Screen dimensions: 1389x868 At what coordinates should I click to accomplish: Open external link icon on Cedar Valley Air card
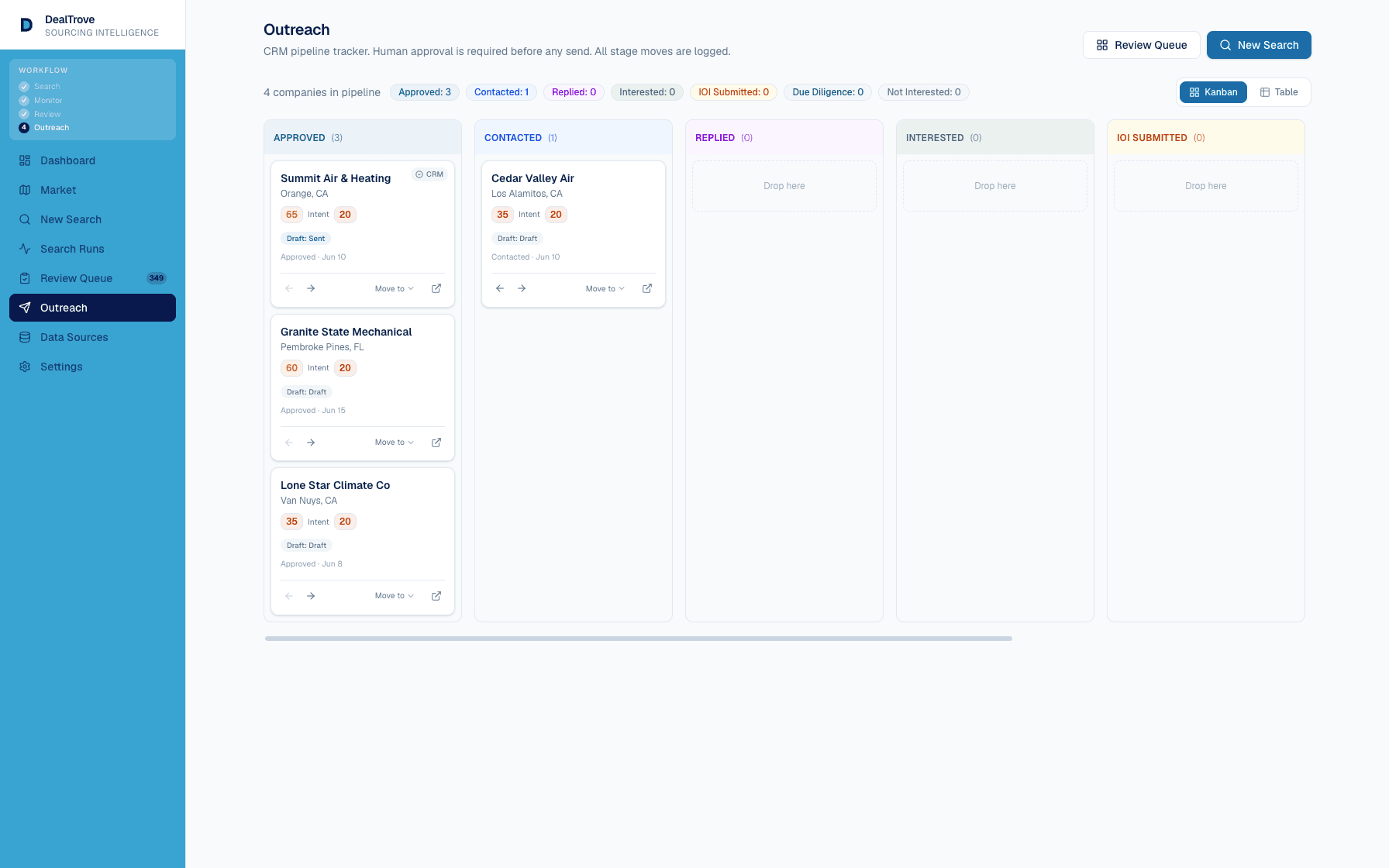point(647,288)
